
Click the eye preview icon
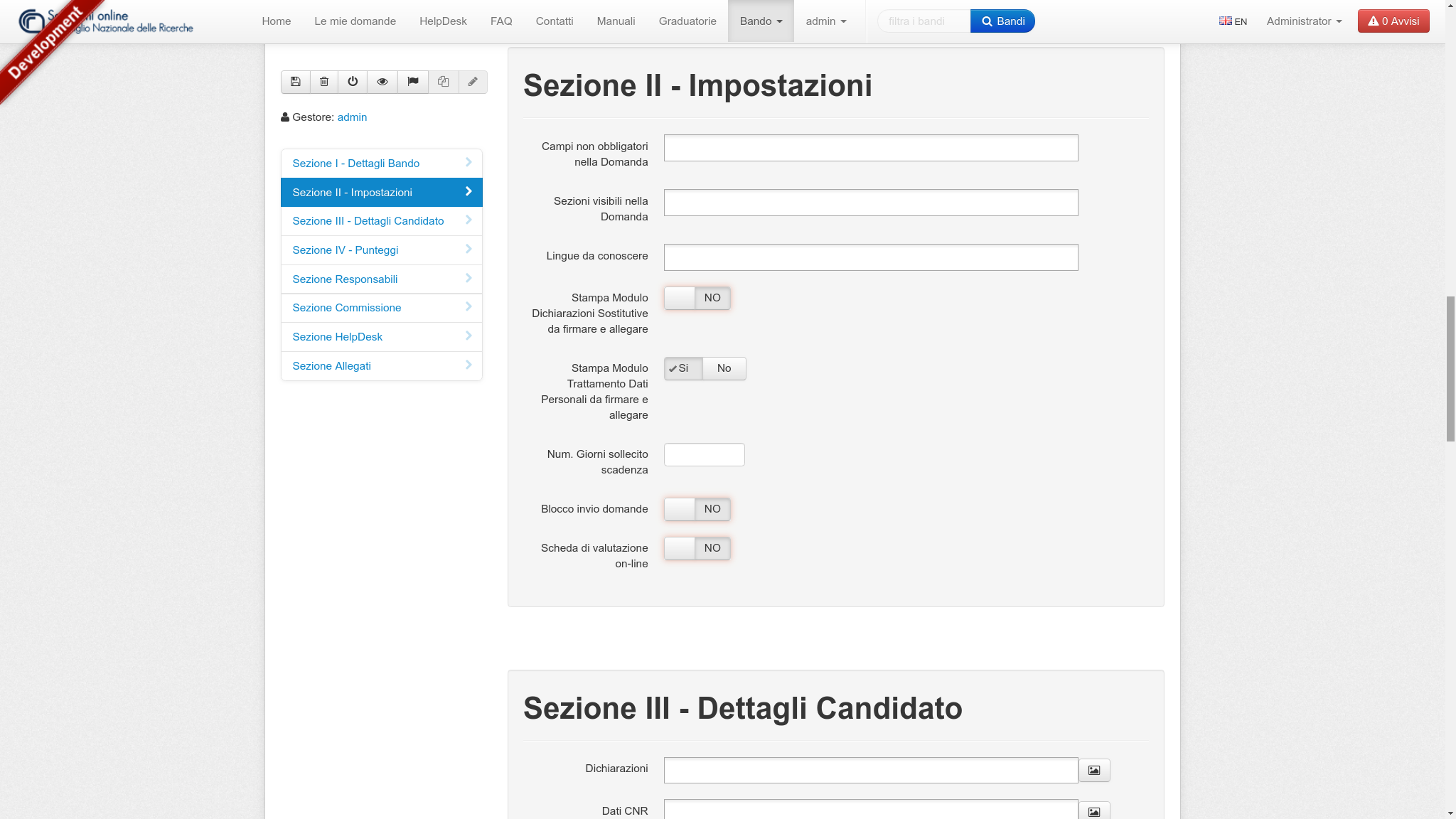pyautogui.click(x=382, y=82)
